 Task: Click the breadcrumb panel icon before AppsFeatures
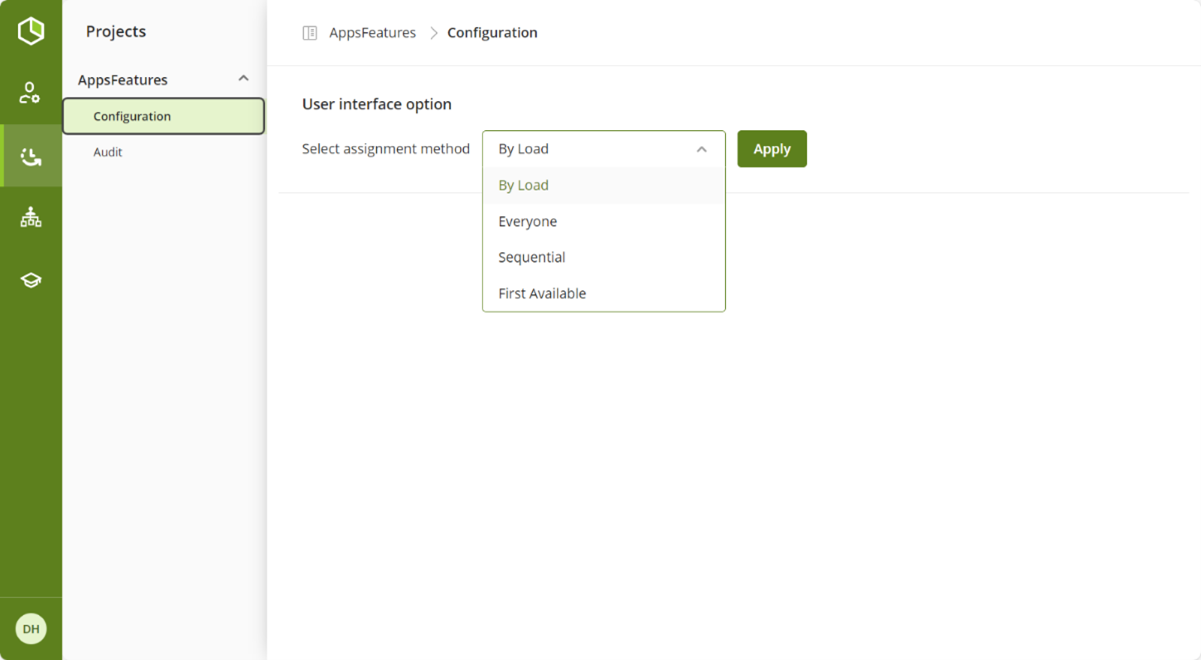point(310,33)
